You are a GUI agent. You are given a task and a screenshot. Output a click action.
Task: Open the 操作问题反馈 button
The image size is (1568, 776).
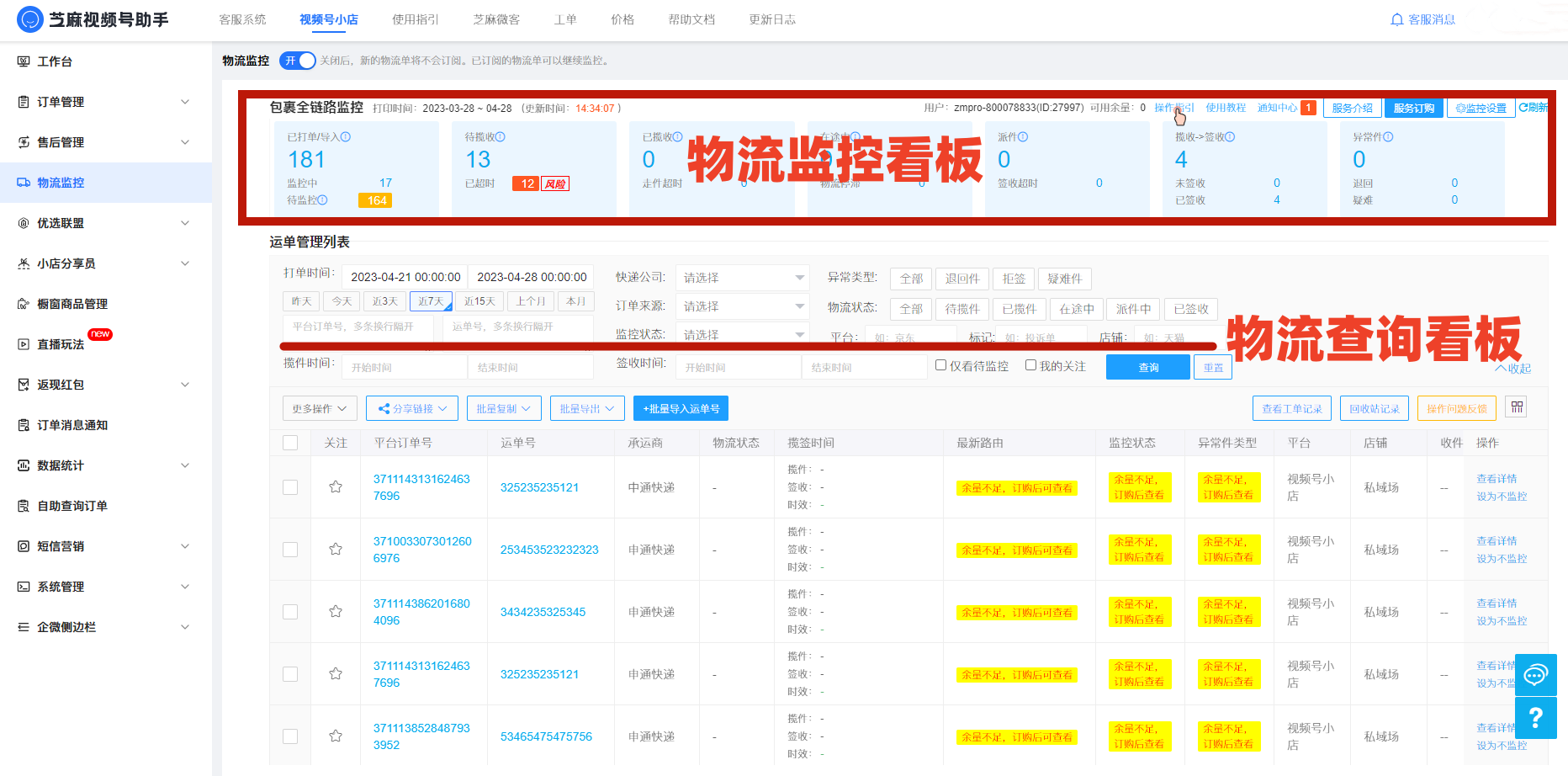[x=1457, y=408]
